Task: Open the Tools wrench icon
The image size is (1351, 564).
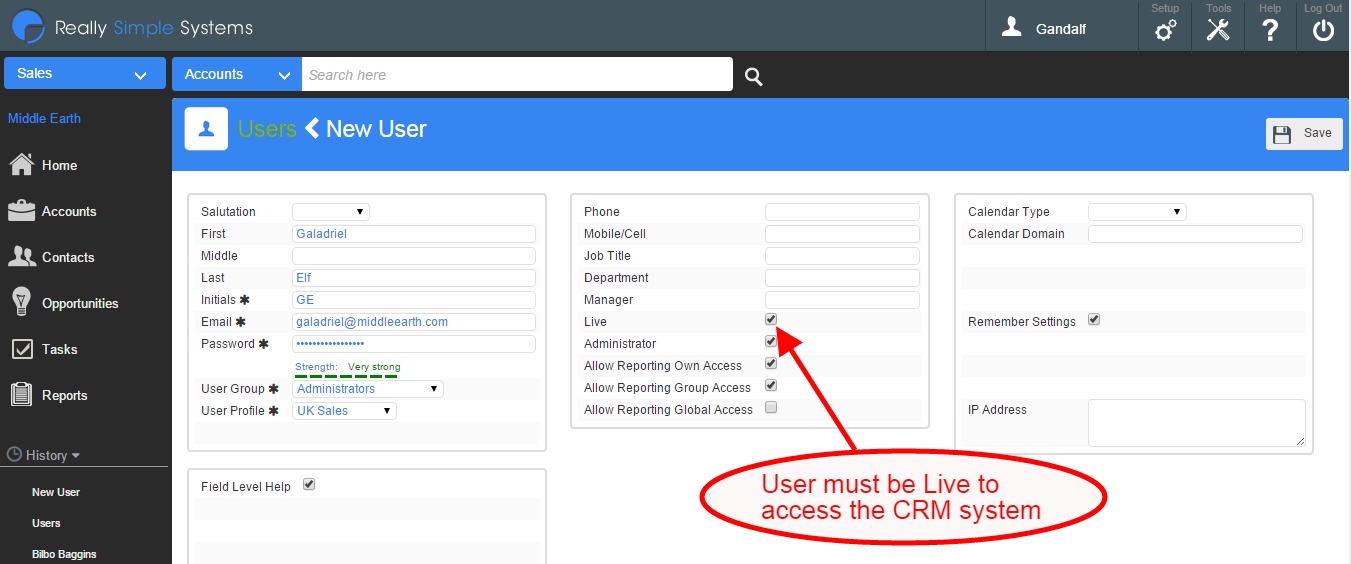Action: (1218, 30)
